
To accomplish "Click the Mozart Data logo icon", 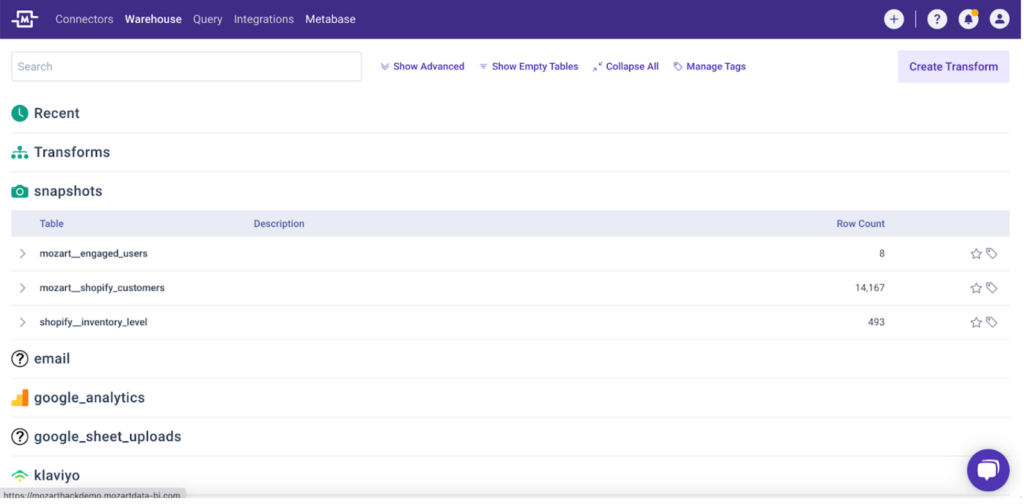I will (x=25, y=19).
